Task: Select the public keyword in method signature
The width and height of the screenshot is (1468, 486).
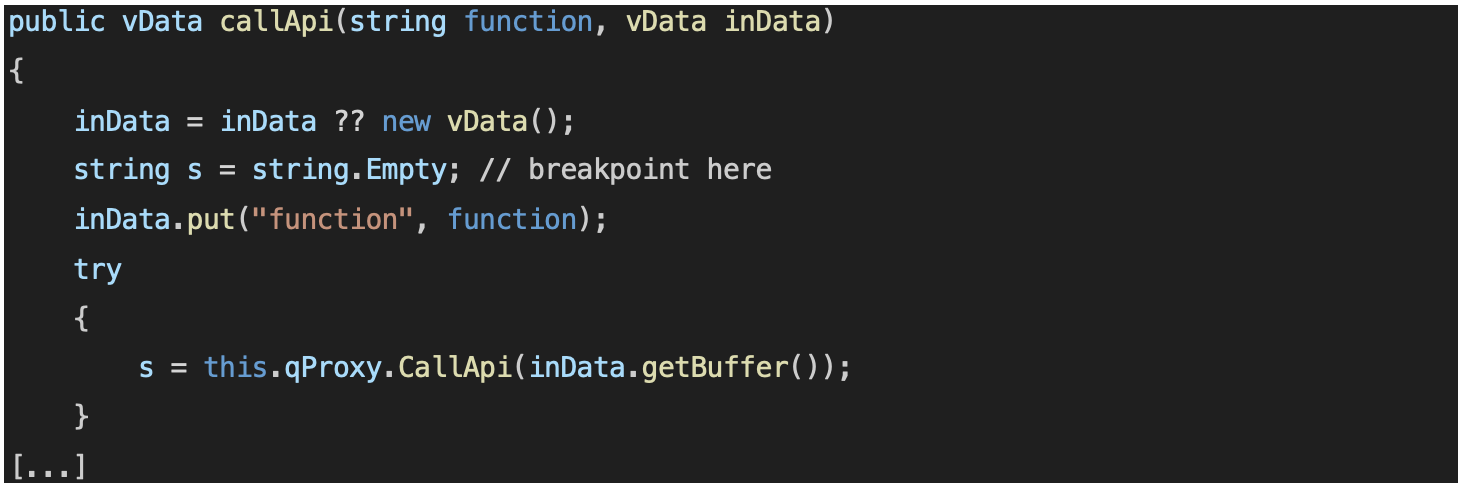Action: pos(56,23)
